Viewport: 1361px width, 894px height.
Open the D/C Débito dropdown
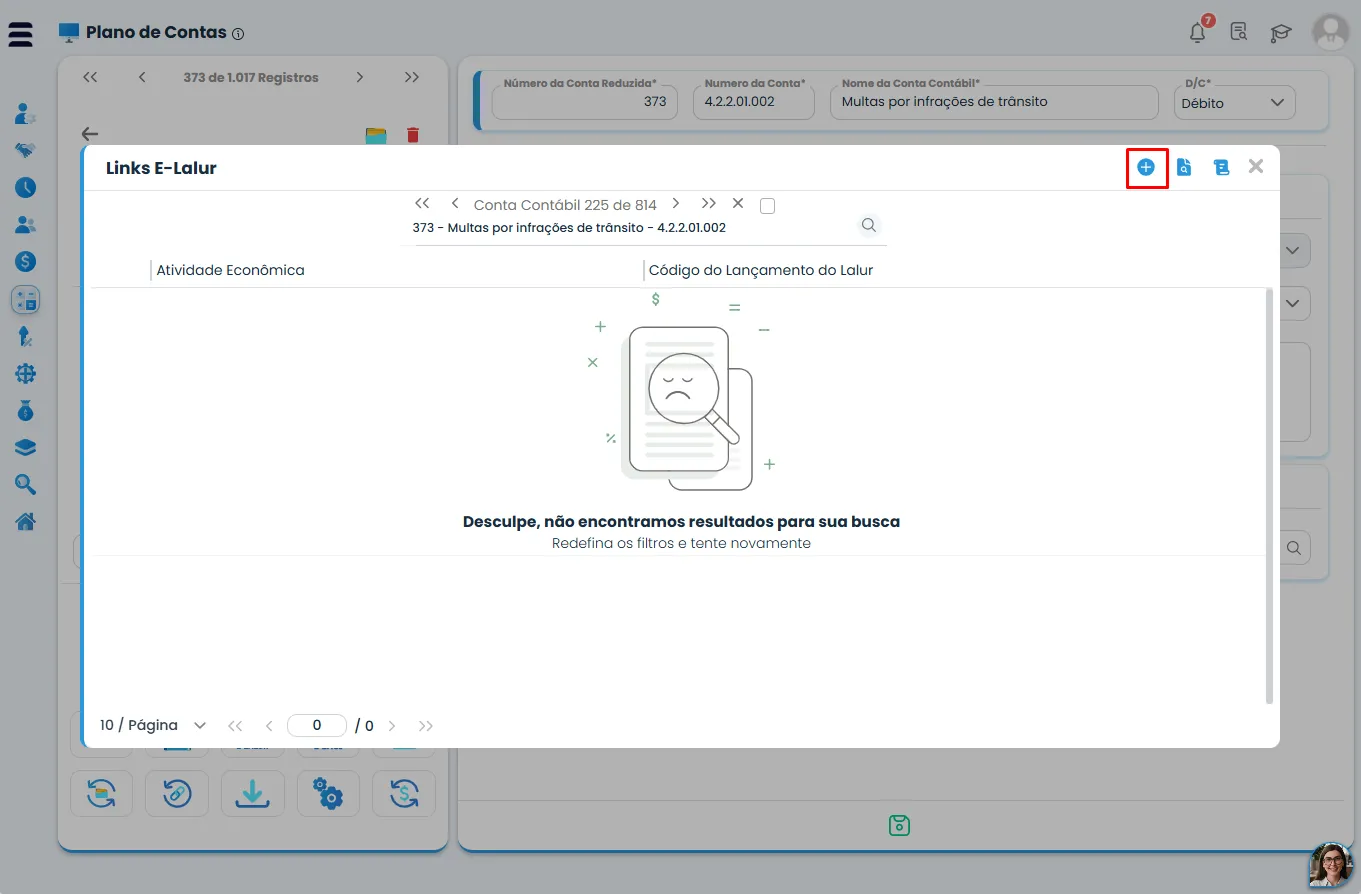pos(1234,102)
